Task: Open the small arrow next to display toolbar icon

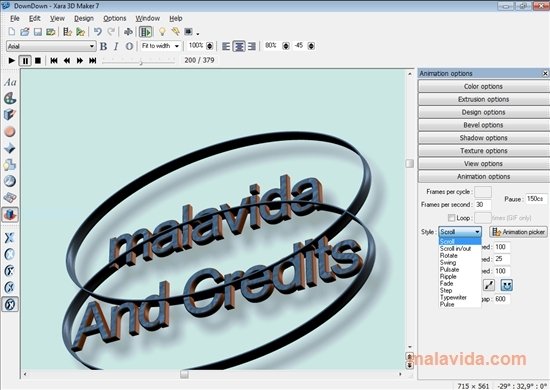Action: [198, 34]
